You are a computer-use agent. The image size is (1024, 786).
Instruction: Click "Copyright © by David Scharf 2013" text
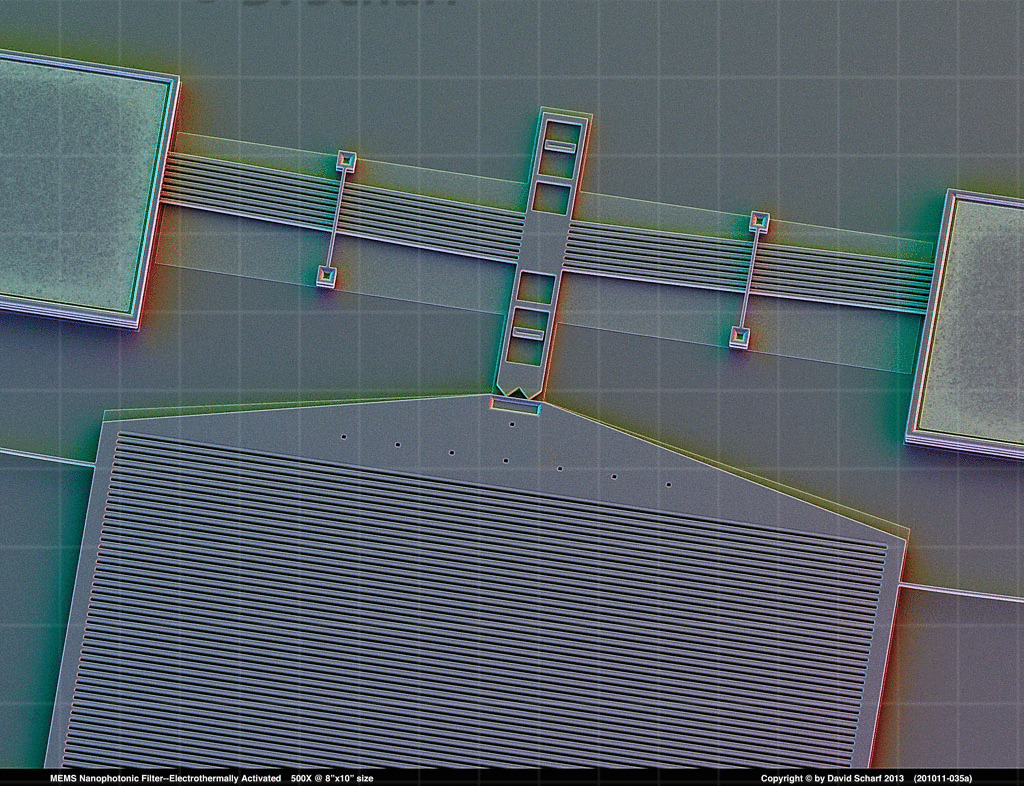pyautogui.click(x=832, y=778)
